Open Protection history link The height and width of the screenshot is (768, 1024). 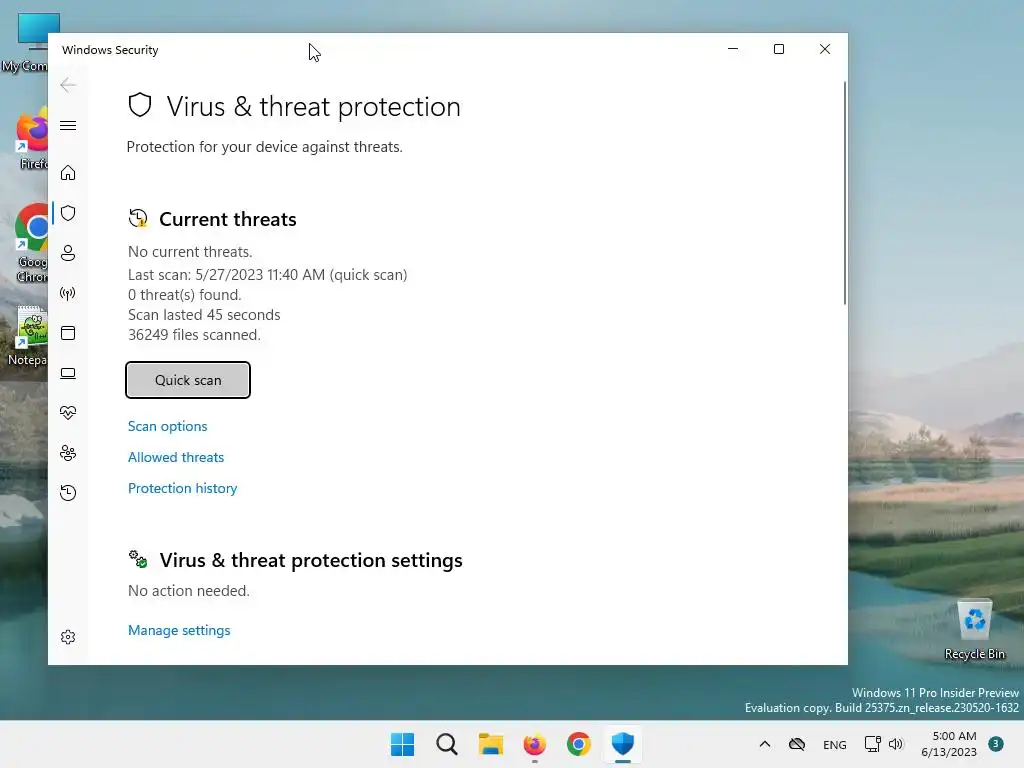(182, 488)
